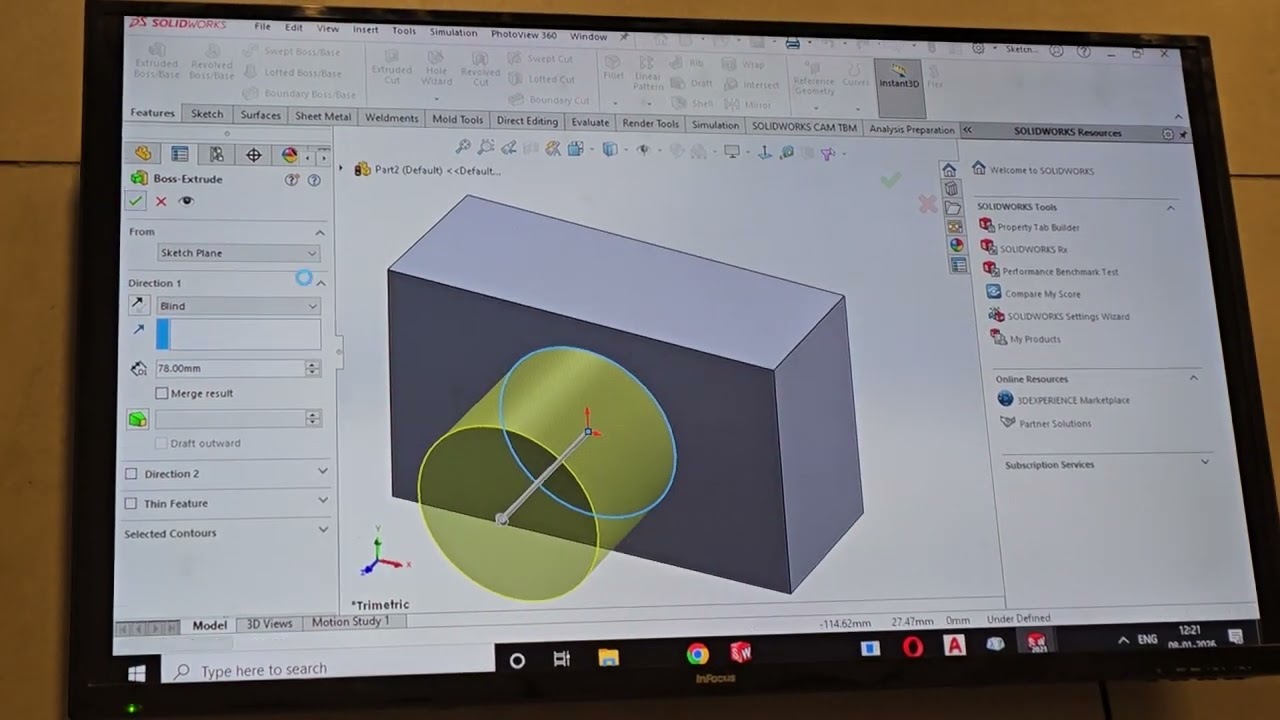The width and height of the screenshot is (1280, 720).
Task: Open the Motion Study 1 tab
Action: click(350, 621)
